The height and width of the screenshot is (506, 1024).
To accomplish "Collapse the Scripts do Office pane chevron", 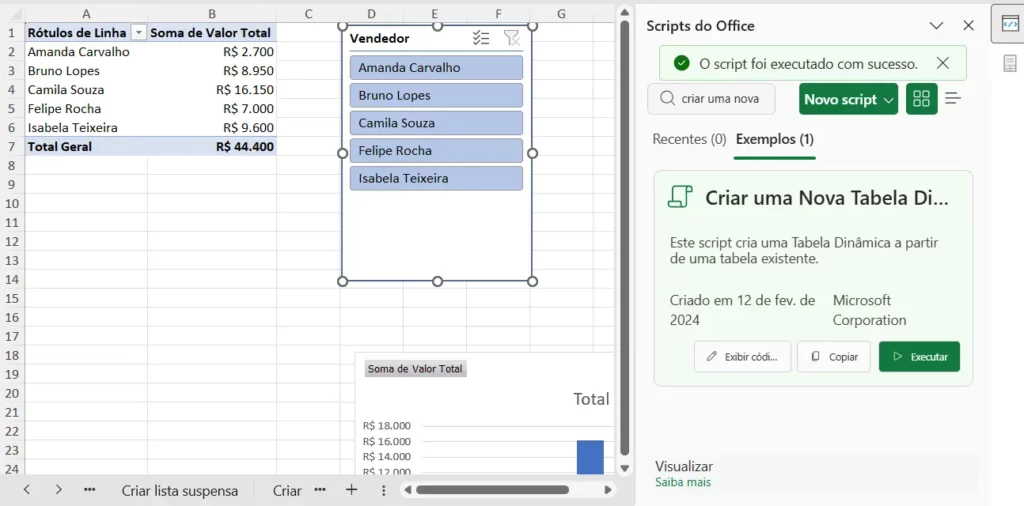I will (936, 25).
